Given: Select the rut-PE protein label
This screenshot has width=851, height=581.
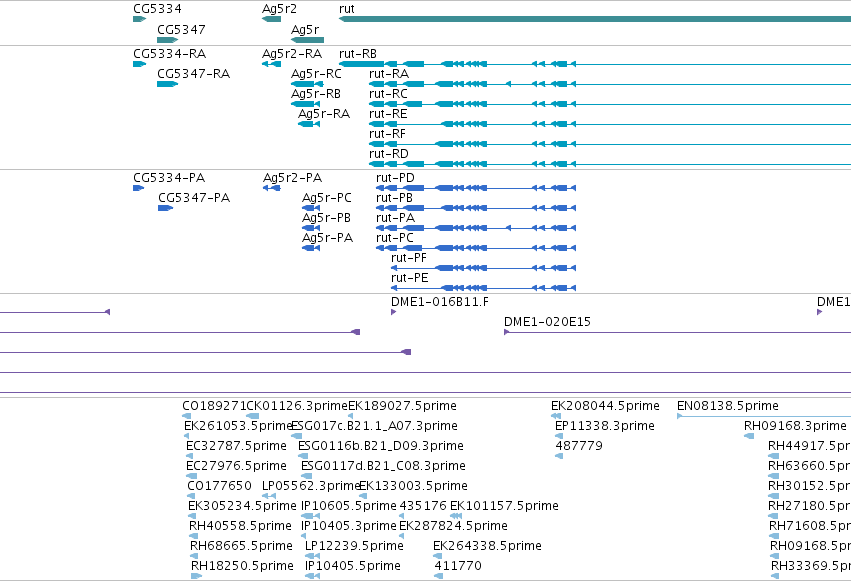Looking at the screenshot, I should pyautogui.click(x=410, y=278).
